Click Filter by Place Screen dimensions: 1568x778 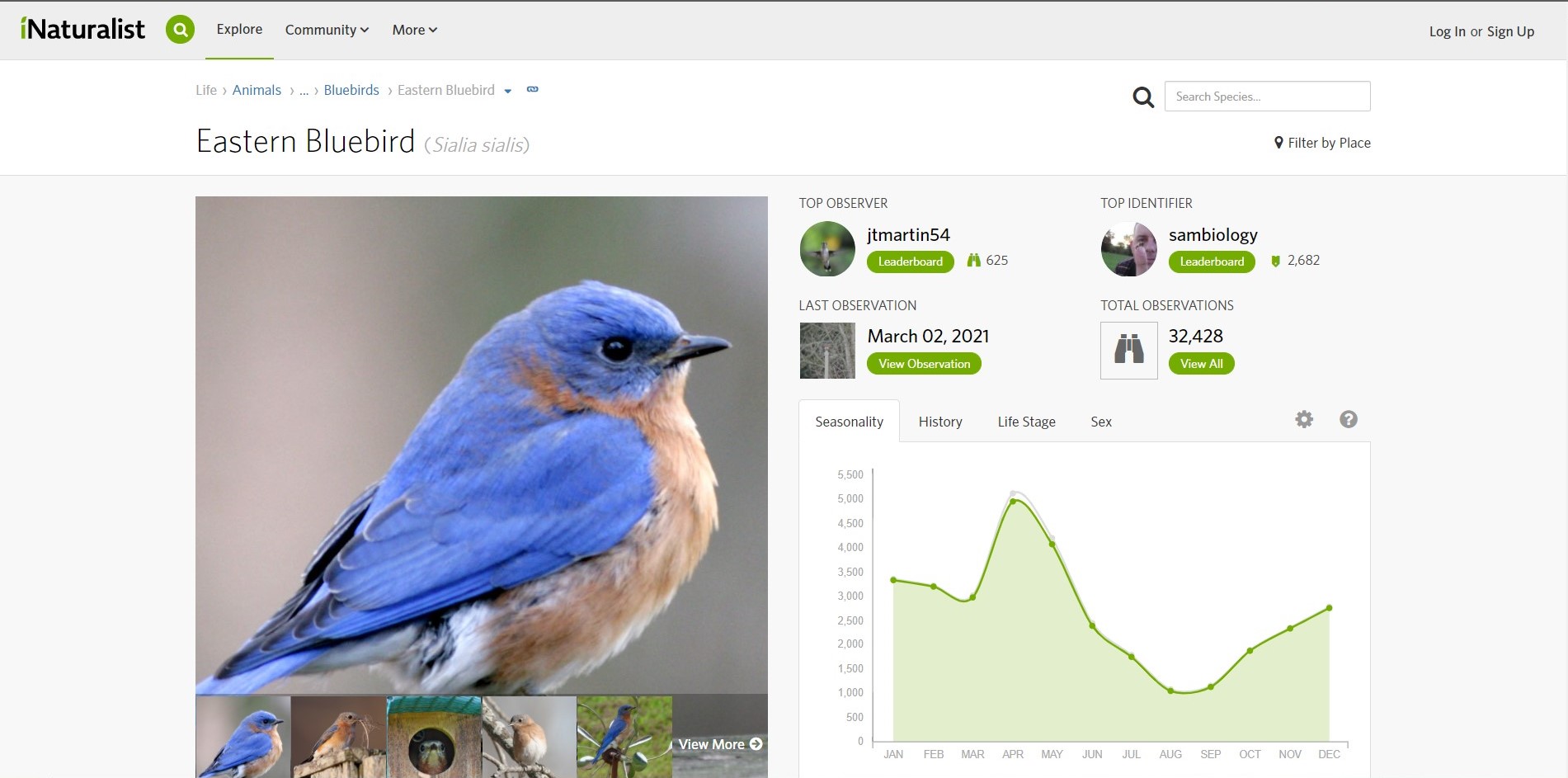pyautogui.click(x=1322, y=143)
